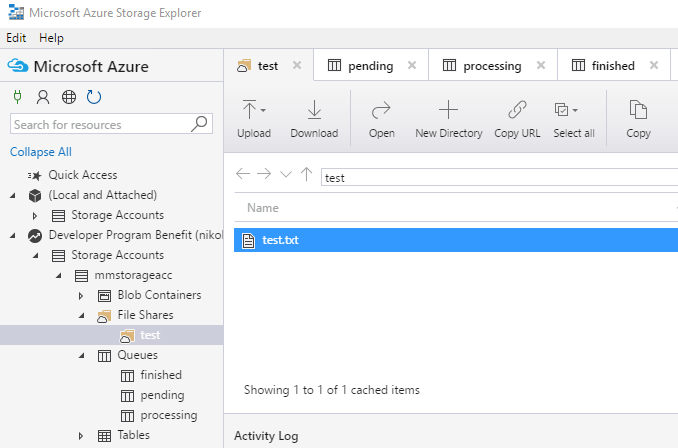Click the File Shares folder icon
Viewport: 678px width, 448px height.
104,316
